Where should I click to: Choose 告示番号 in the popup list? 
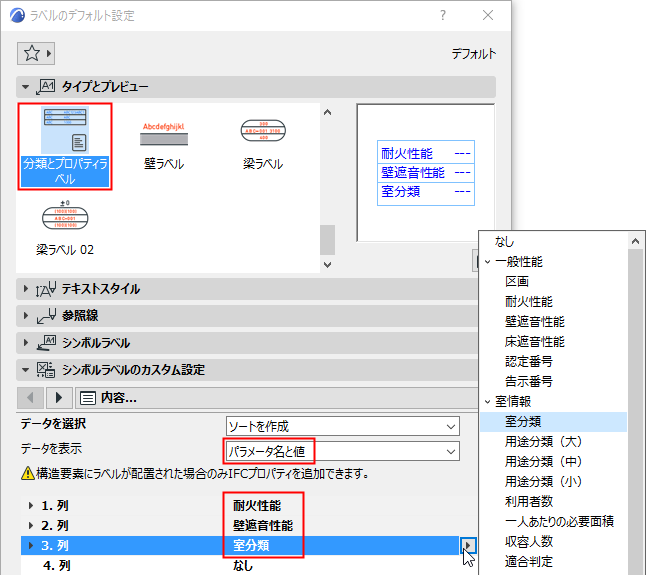click(529, 381)
